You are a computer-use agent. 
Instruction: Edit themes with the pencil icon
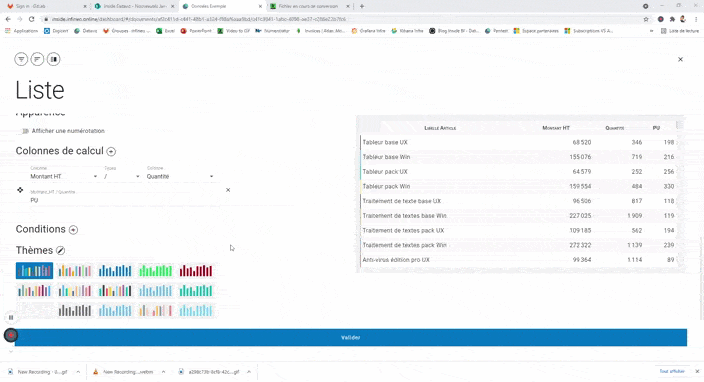pyautogui.click(x=61, y=250)
